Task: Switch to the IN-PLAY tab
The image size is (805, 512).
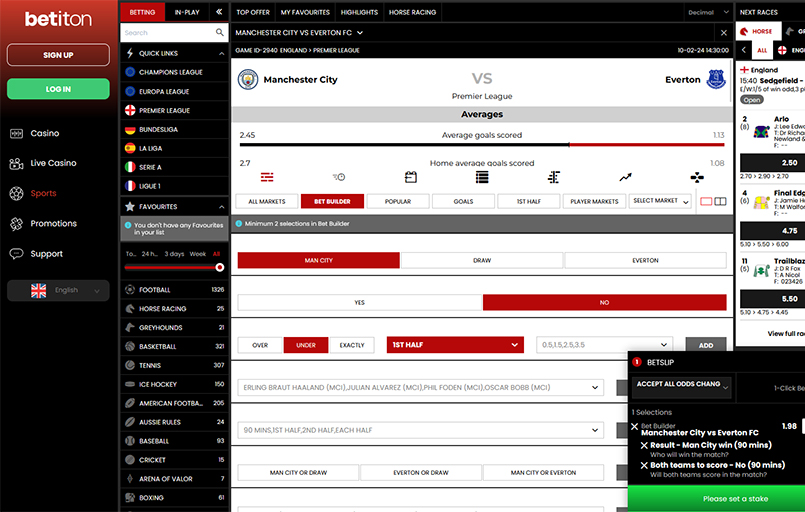Action: click(187, 12)
